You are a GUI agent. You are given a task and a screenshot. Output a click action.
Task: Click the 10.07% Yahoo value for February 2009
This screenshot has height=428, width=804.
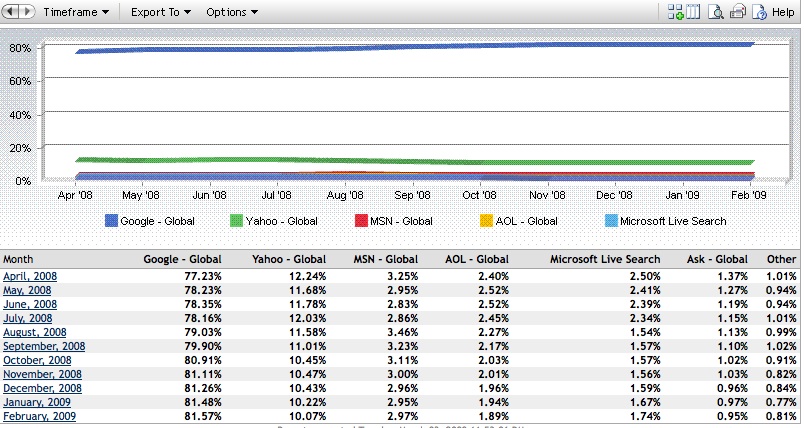pyautogui.click(x=308, y=416)
